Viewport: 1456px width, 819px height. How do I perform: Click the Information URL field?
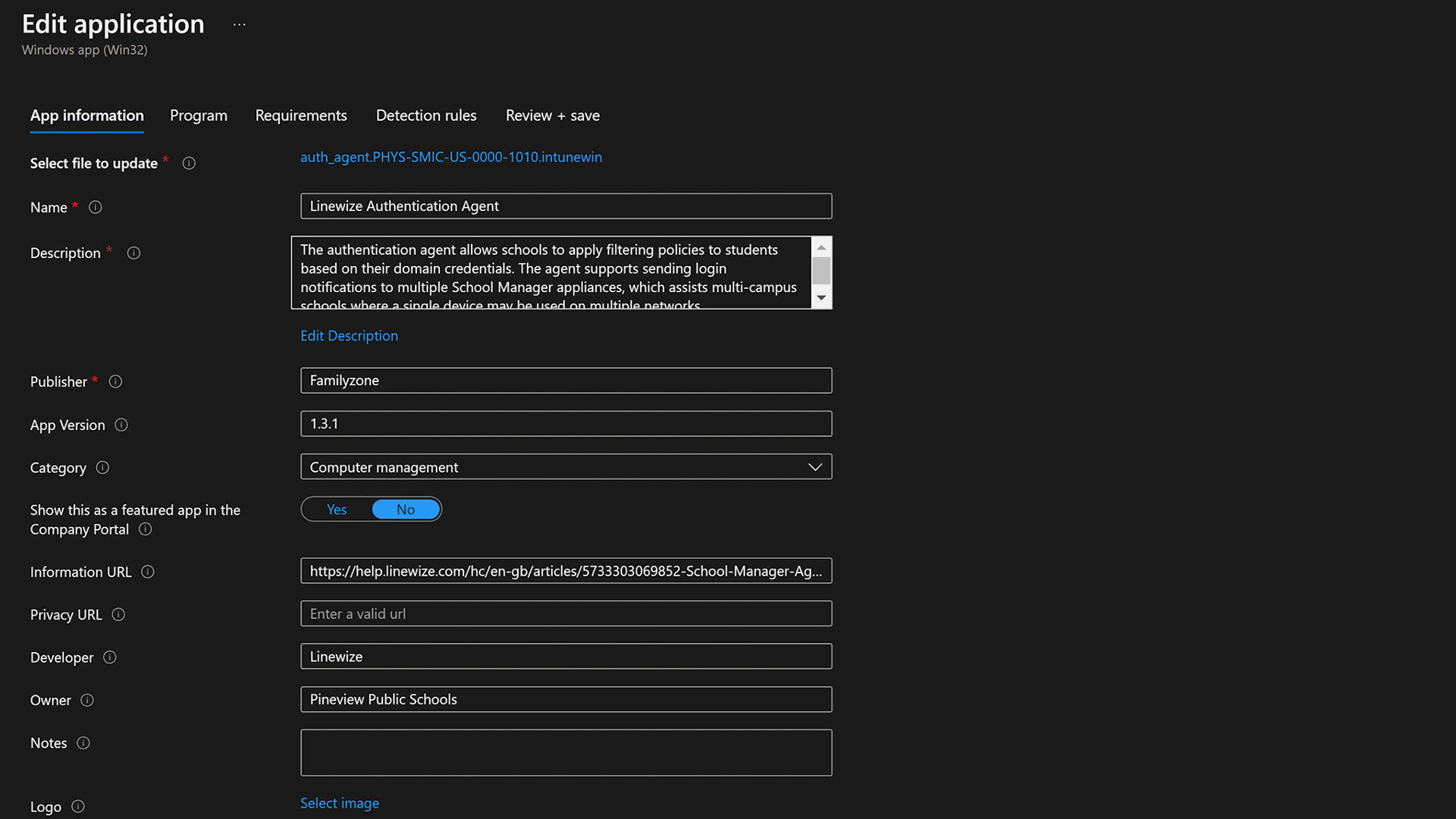(x=566, y=571)
